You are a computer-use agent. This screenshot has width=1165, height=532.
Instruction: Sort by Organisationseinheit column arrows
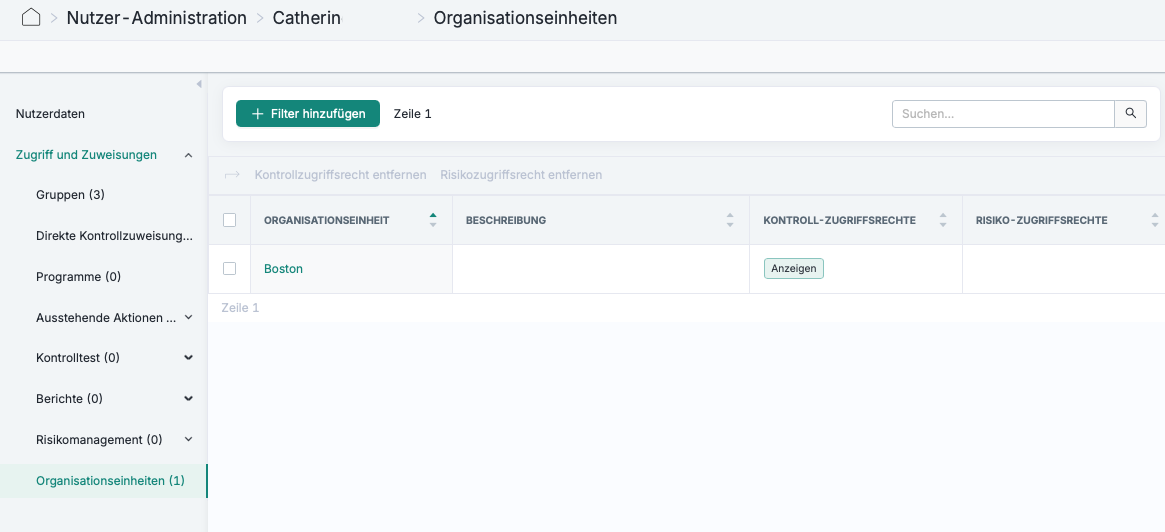[433, 220]
